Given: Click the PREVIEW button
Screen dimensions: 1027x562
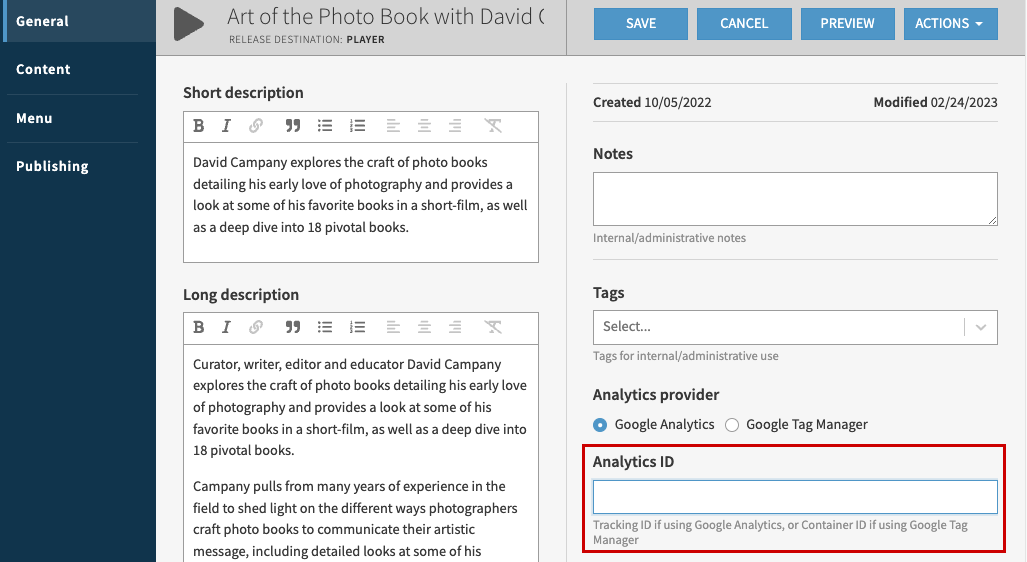Looking at the screenshot, I should [x=848, y=24].
